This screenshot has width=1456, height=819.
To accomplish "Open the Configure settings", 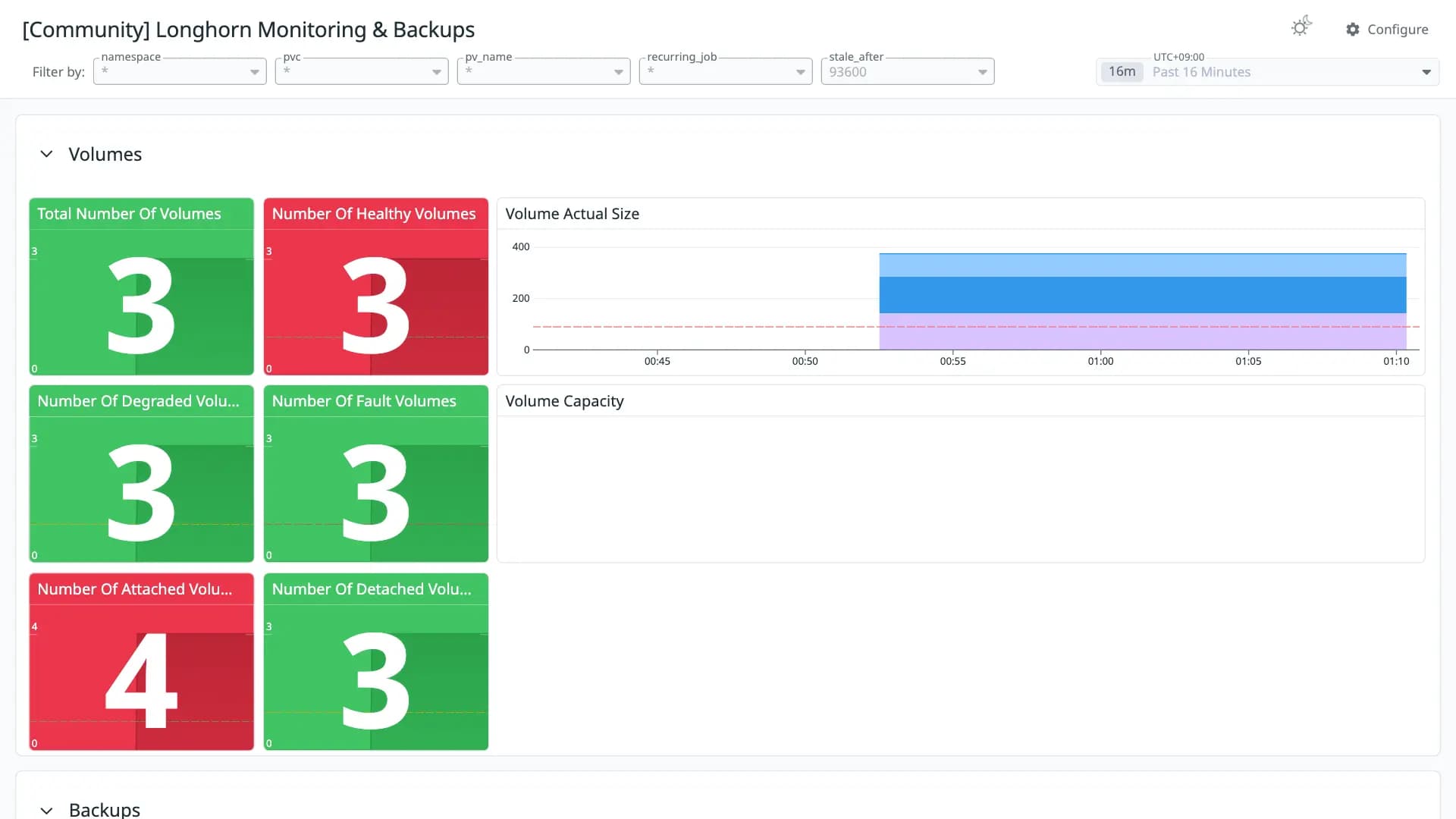I will coord(1387,30).
